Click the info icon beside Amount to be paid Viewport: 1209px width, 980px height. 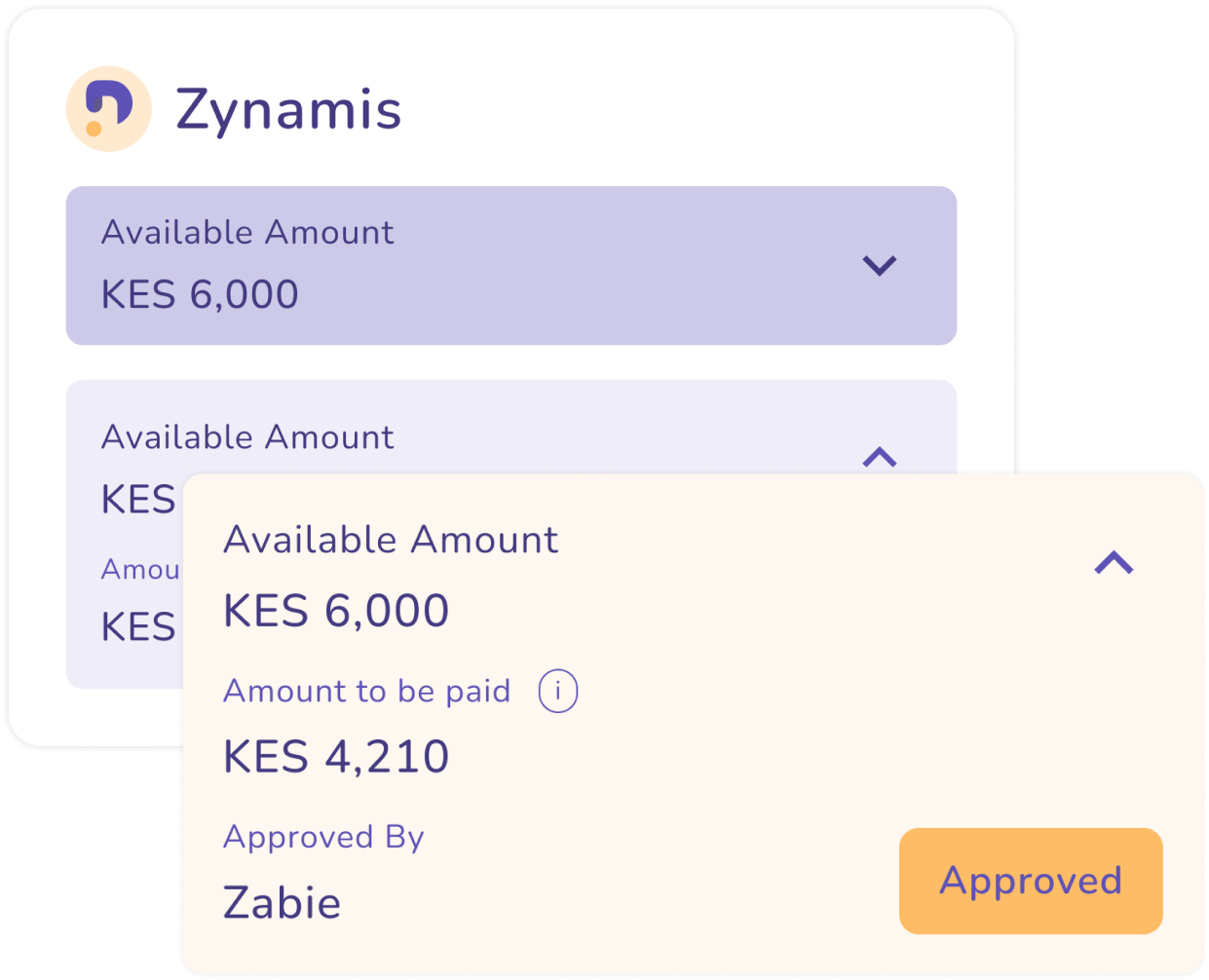pyautogui.click(x=558, y=692)
